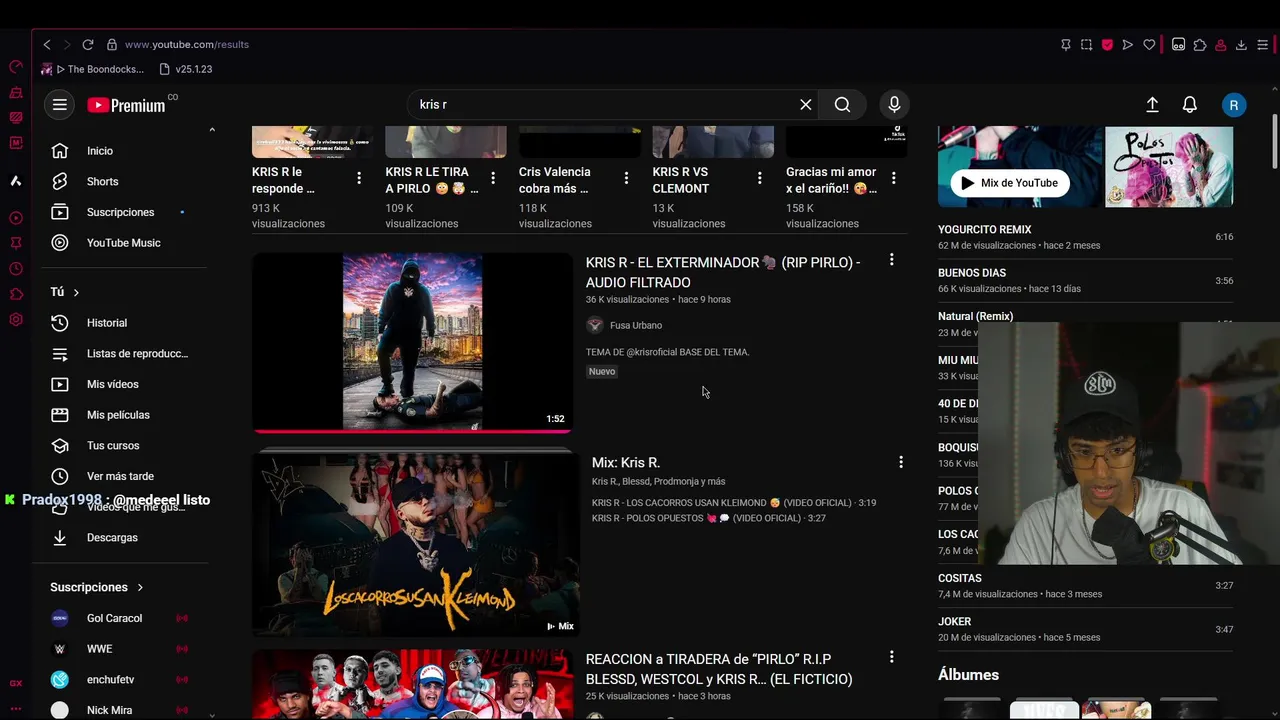Open the Fusa Urbano channel link
The width and height of the screenshot is (1280, 720).
click(x=636, y=325)
